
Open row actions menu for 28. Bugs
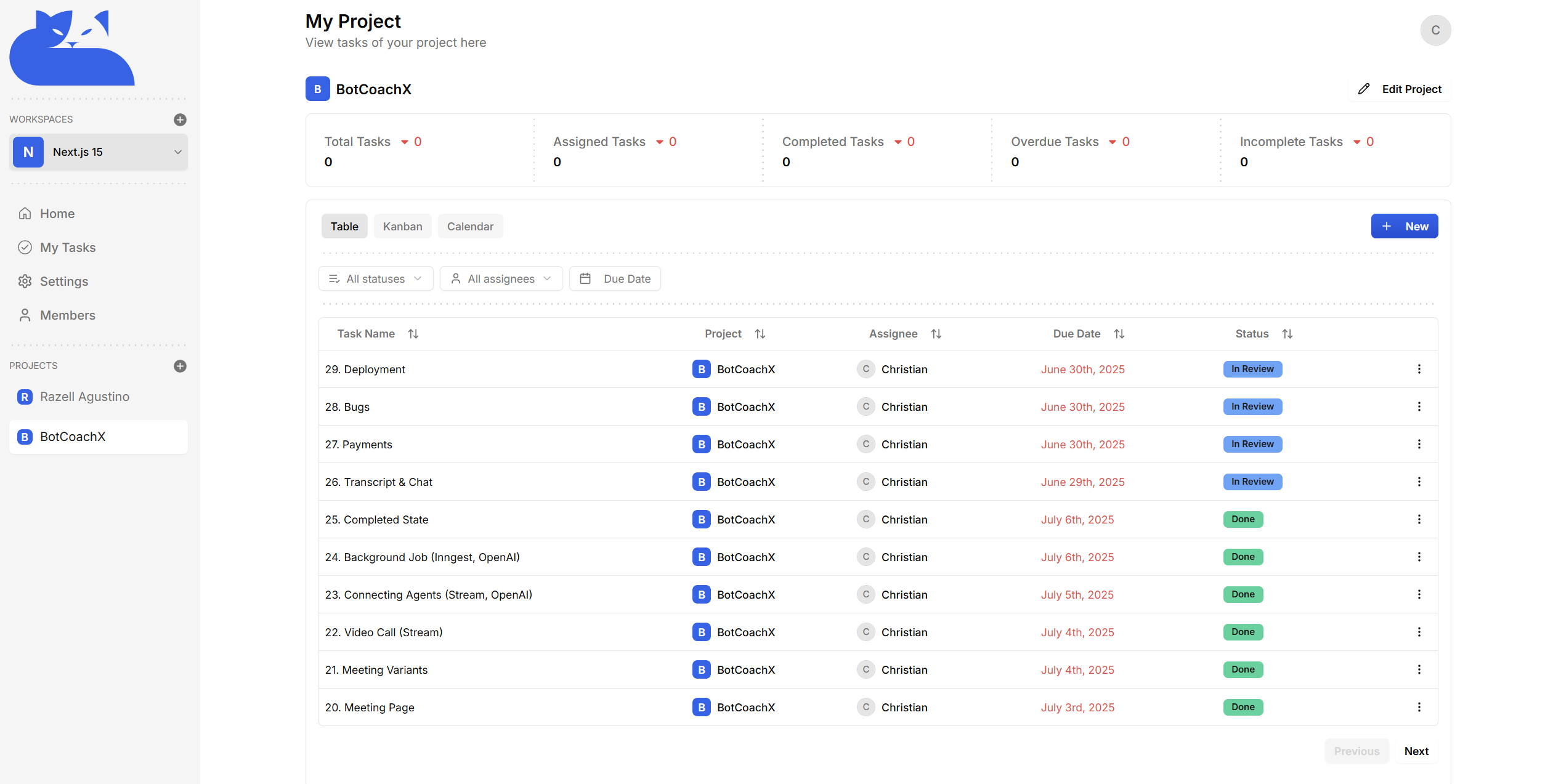click(1419, 406)
